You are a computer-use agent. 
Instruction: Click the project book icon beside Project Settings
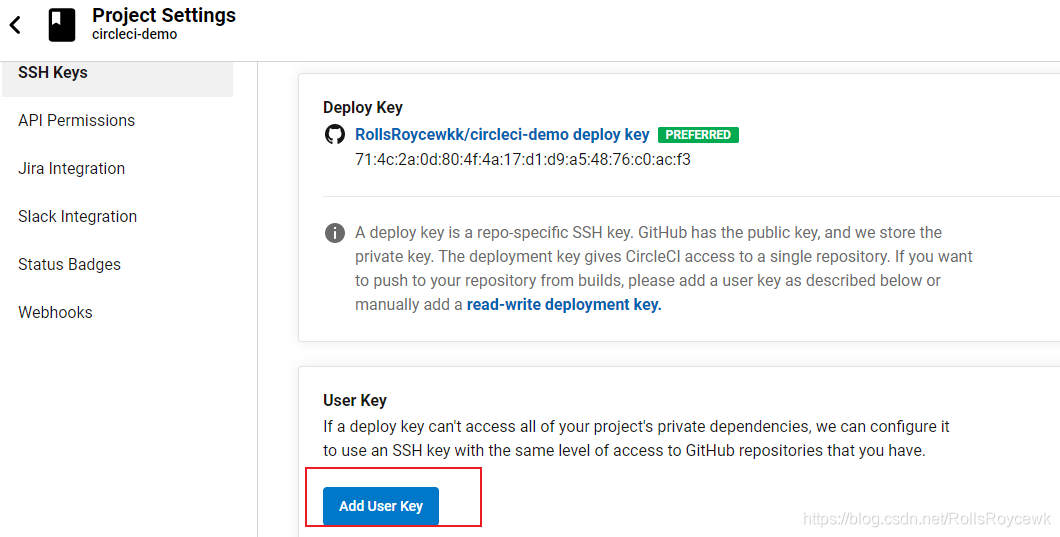(62, 25)
